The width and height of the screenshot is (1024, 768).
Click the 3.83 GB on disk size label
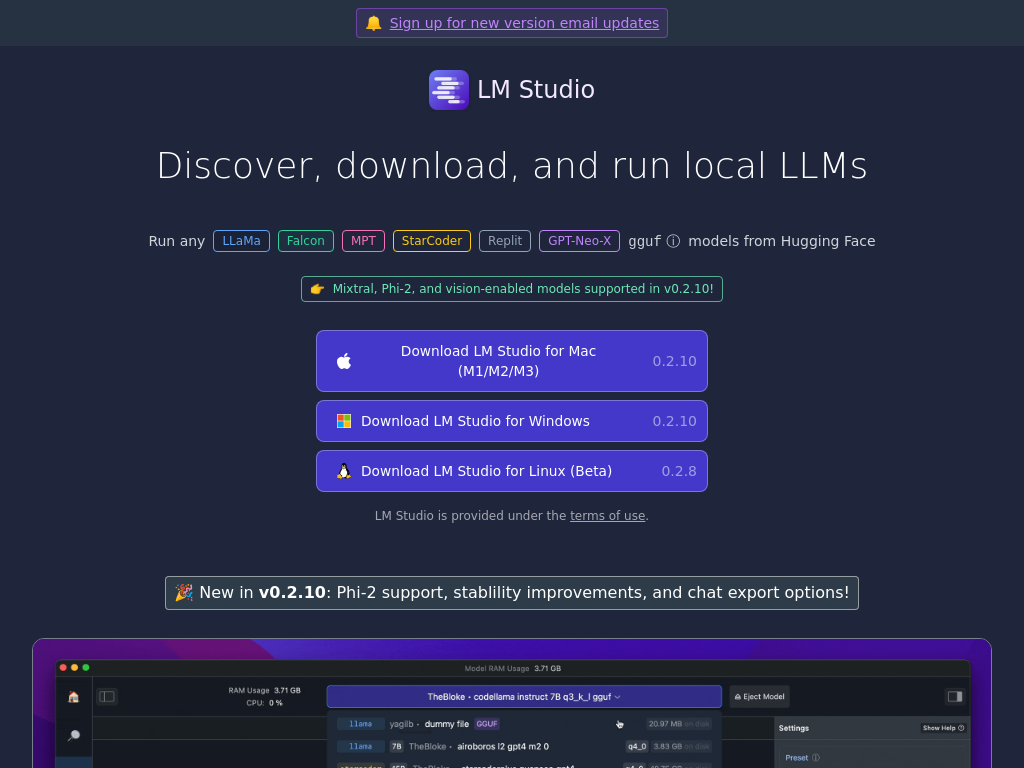tap(681, 746)
